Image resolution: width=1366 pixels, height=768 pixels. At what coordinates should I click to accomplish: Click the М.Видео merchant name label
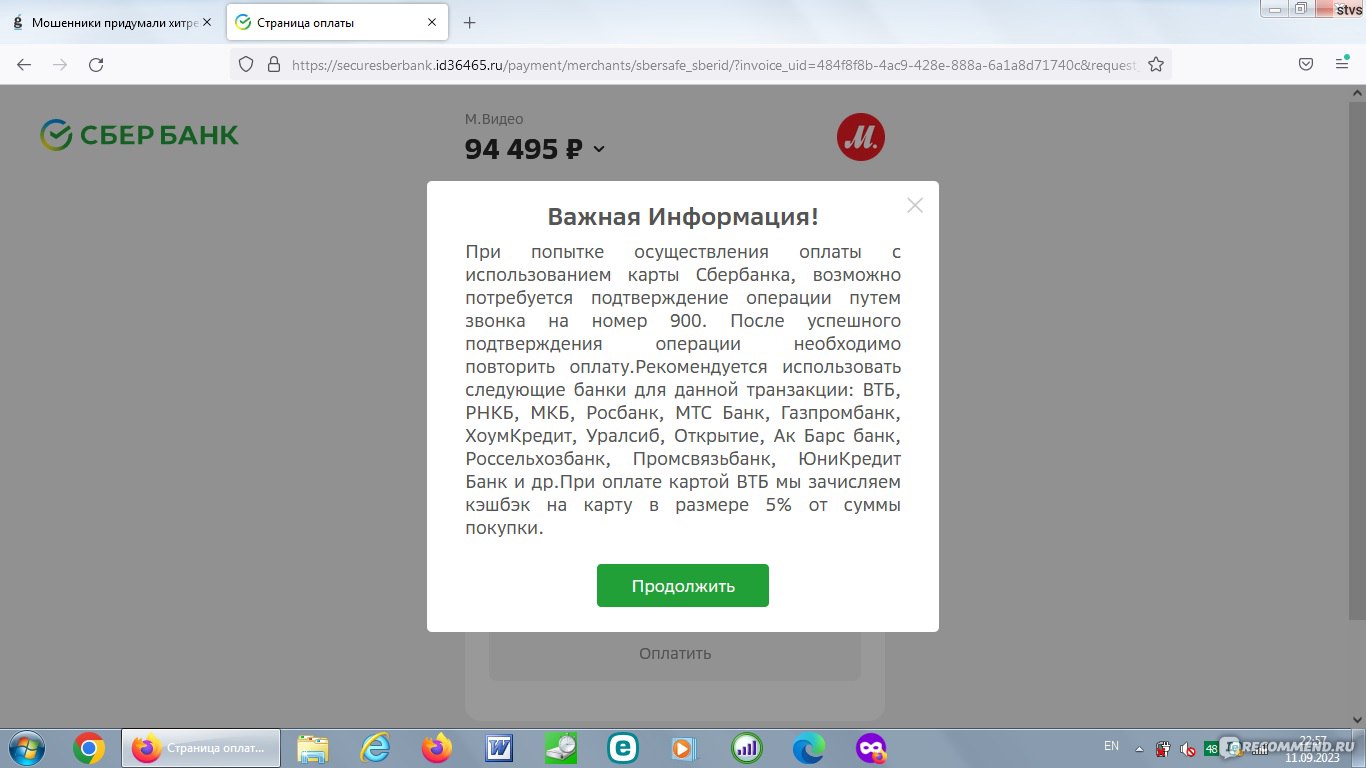coord(494,119)
